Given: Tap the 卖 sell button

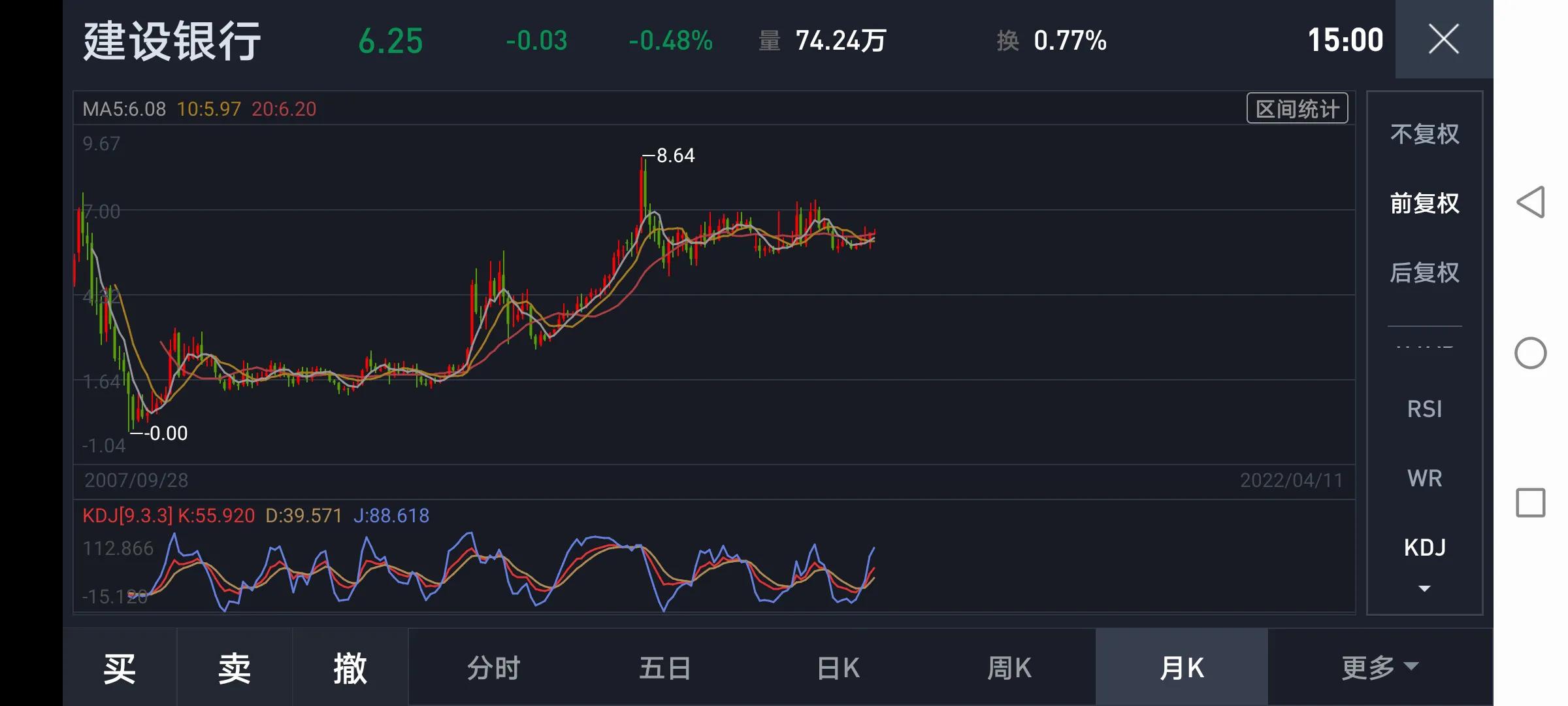Looking at the screenshot, I should (233, 667).
